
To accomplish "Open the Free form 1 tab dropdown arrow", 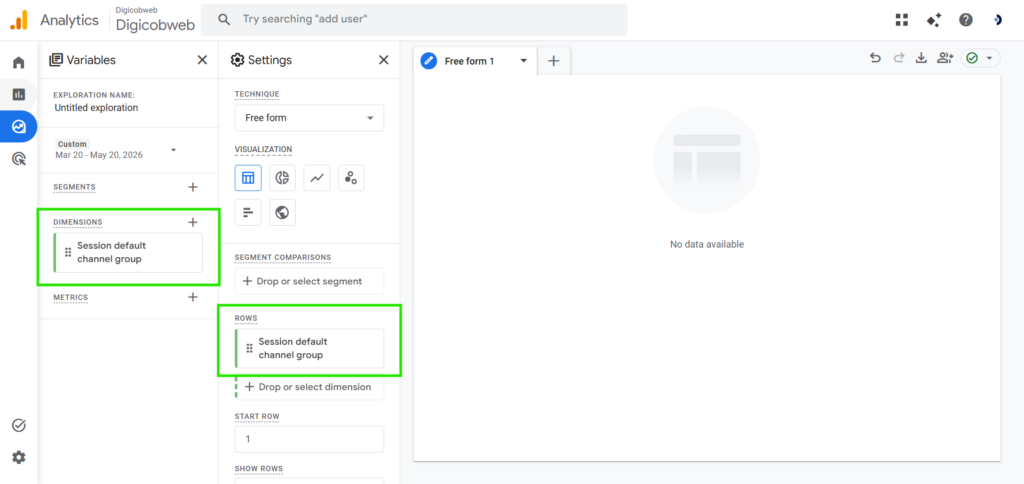I will click(523, 61).
